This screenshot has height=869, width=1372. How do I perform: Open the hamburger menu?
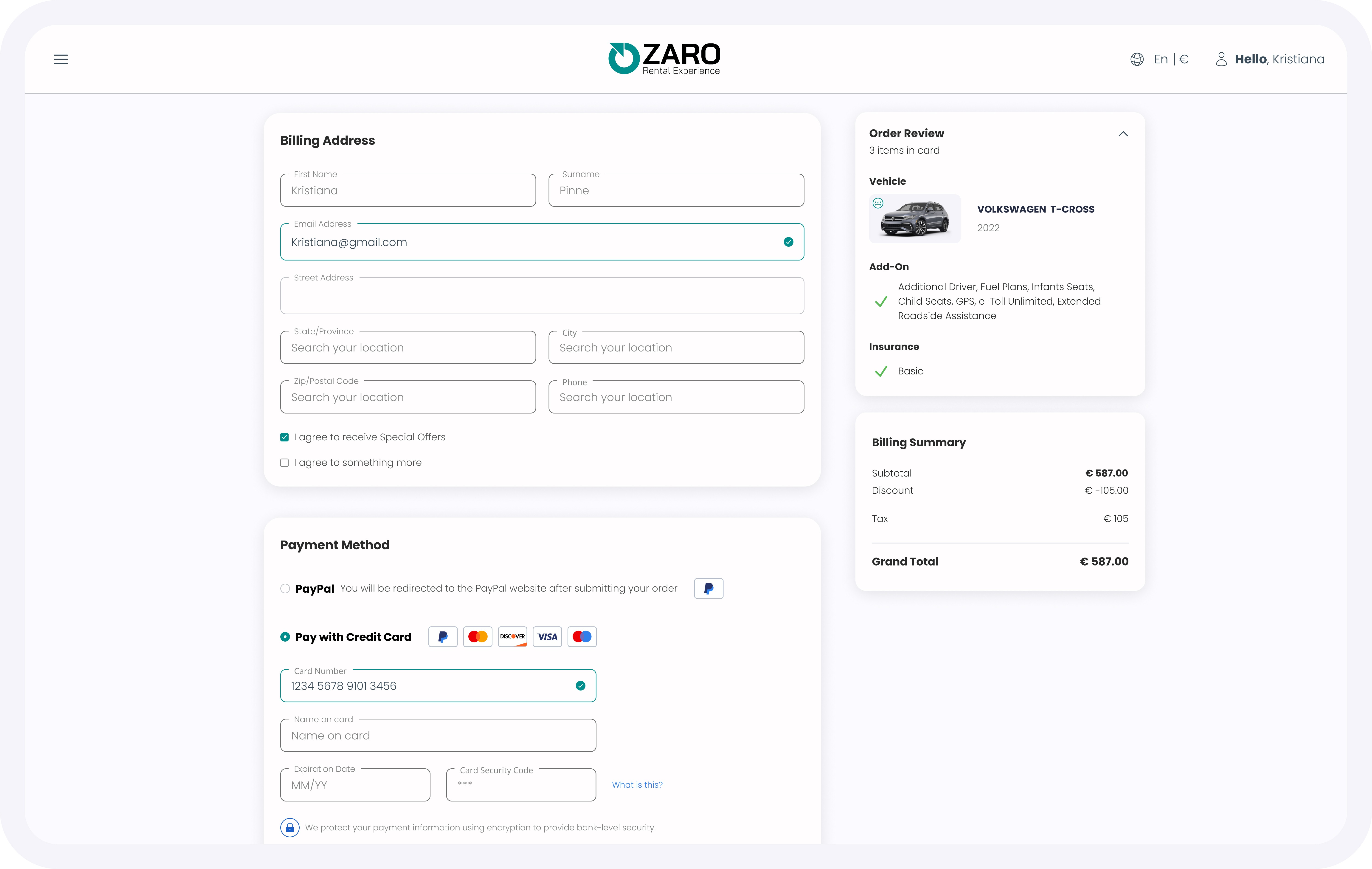coord(61,59)
